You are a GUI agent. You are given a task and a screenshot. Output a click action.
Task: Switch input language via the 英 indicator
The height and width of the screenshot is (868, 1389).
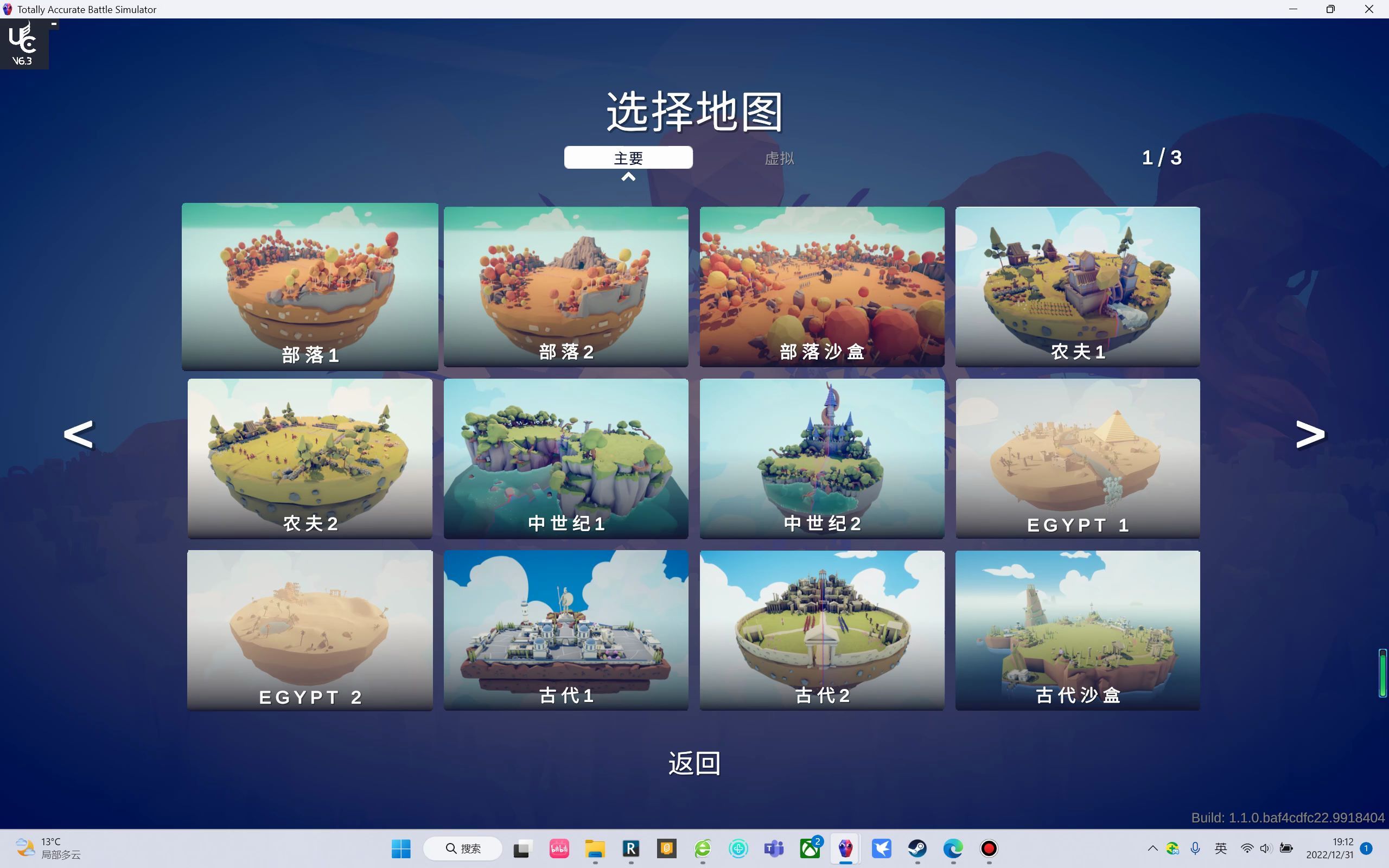[x=1220, y=848]
